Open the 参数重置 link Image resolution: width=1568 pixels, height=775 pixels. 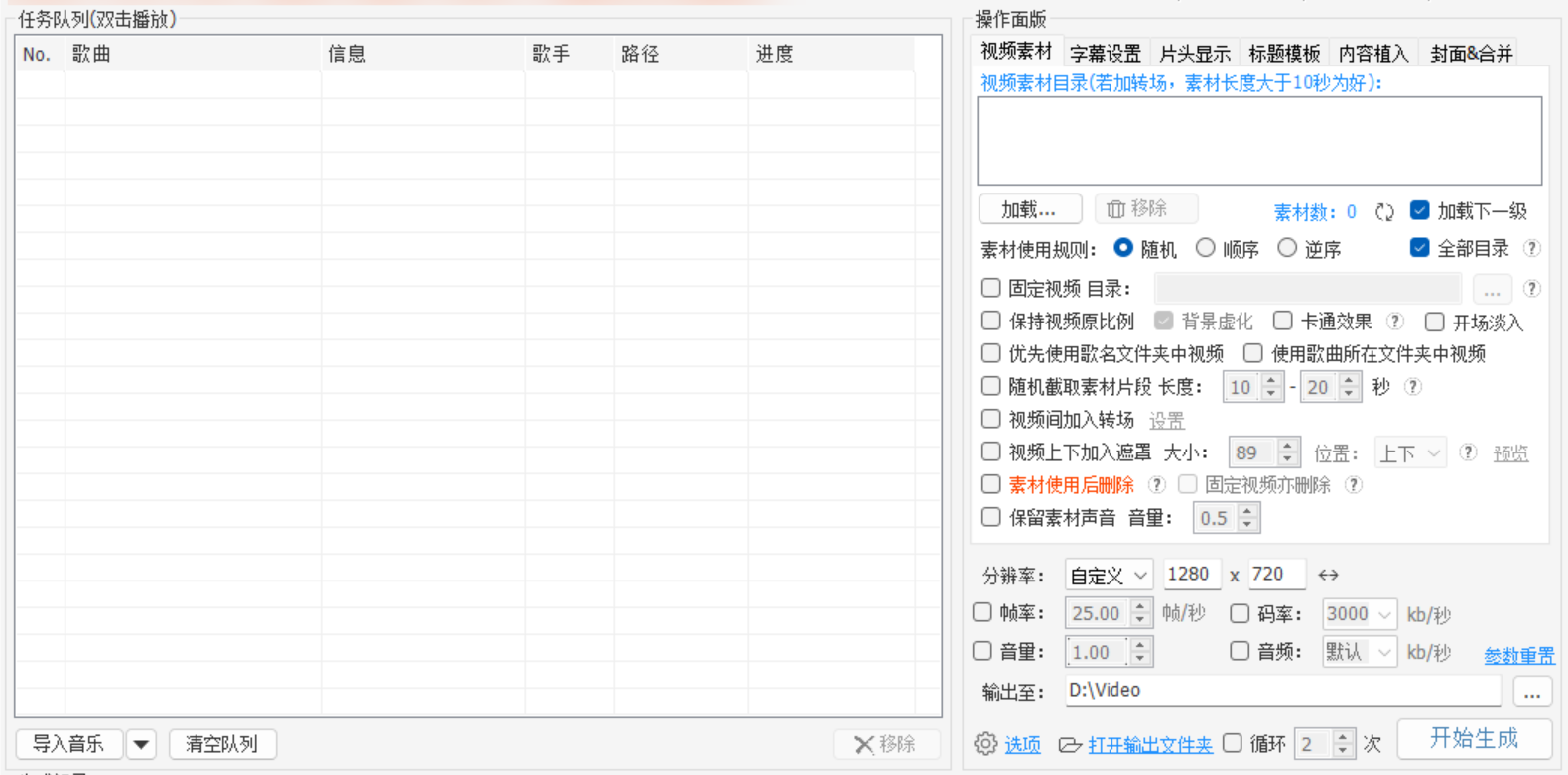(x=1518, y=656)
